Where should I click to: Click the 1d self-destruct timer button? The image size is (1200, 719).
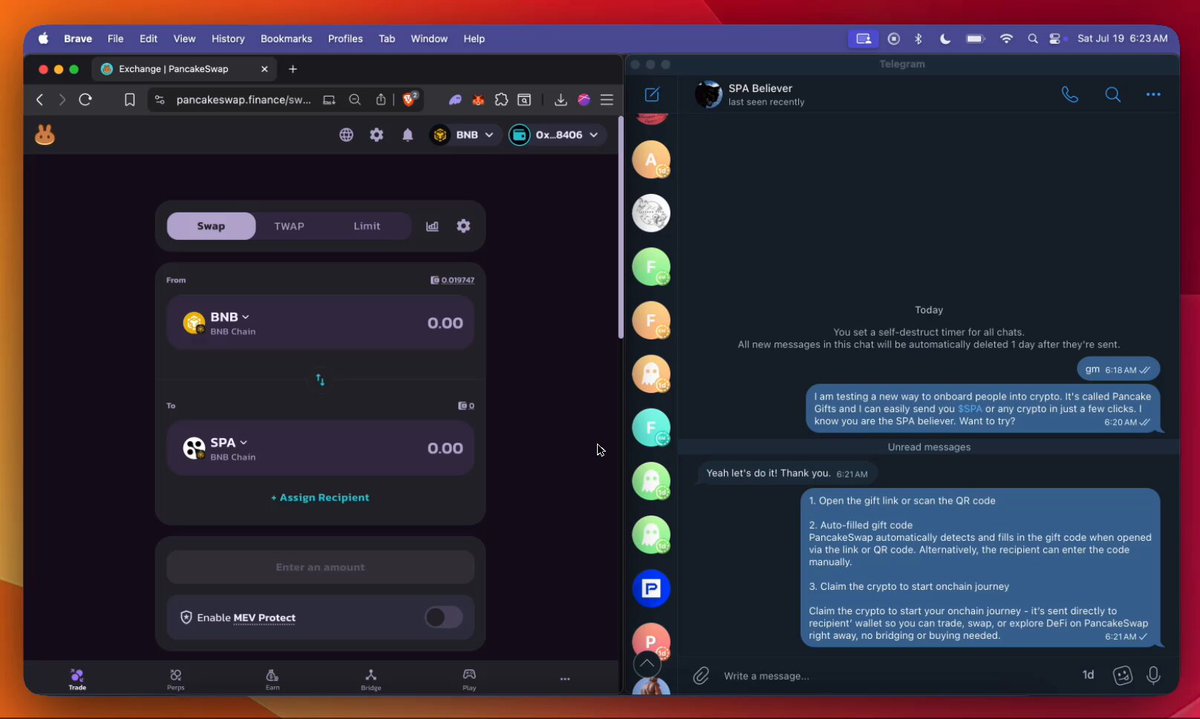[1088, 675]
